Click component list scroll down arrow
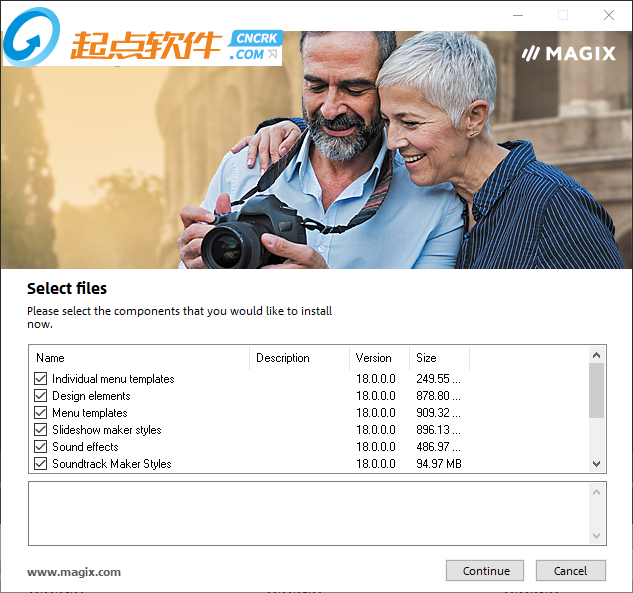This screenshot has height=593, width=633. 597,464
